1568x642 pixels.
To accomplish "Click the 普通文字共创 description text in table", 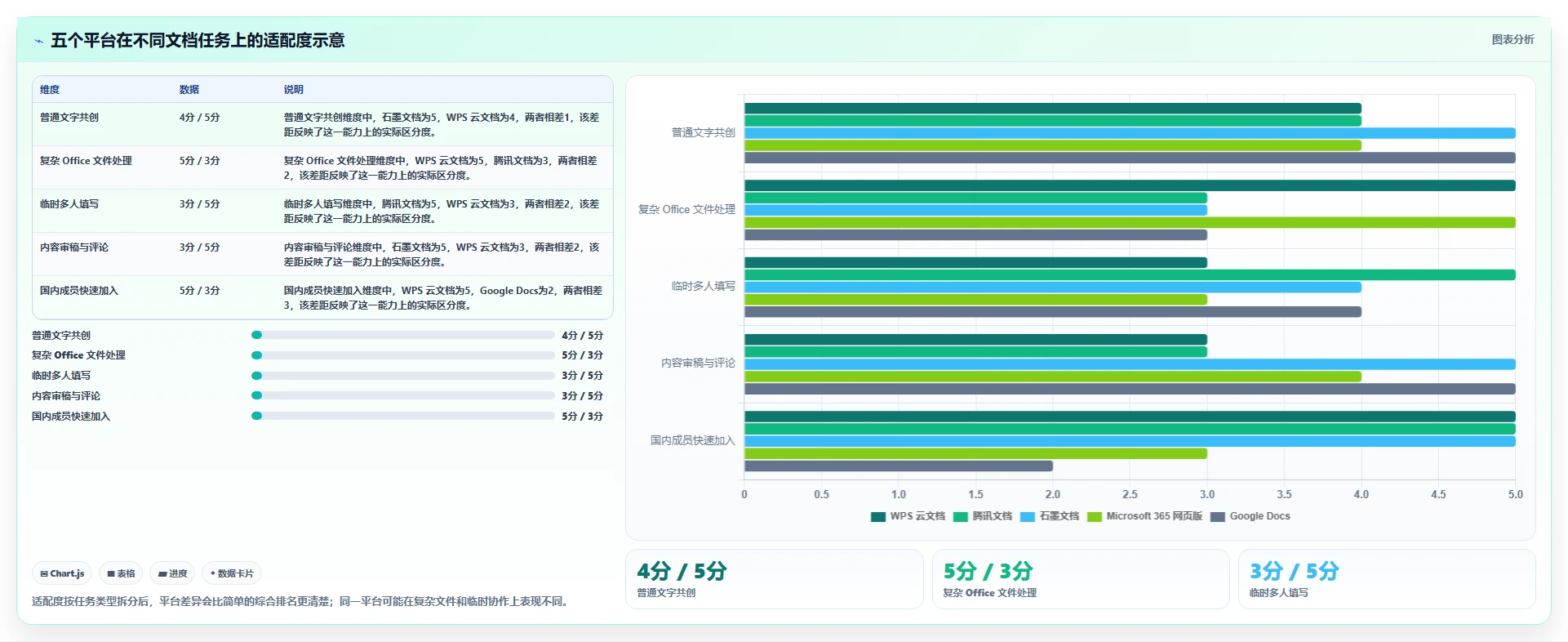I will pos(442,125).
